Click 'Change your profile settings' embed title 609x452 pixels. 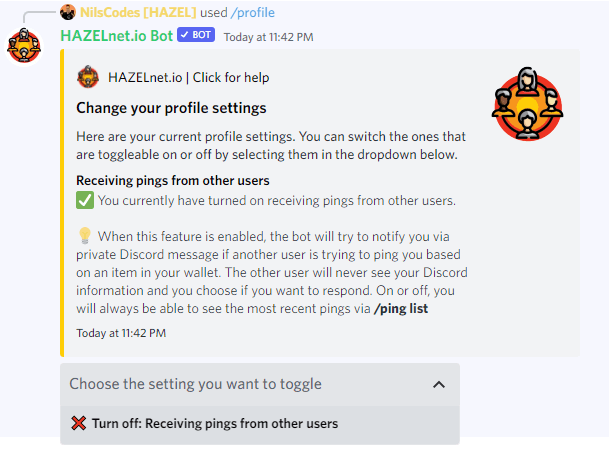click(x=171, y=108)
